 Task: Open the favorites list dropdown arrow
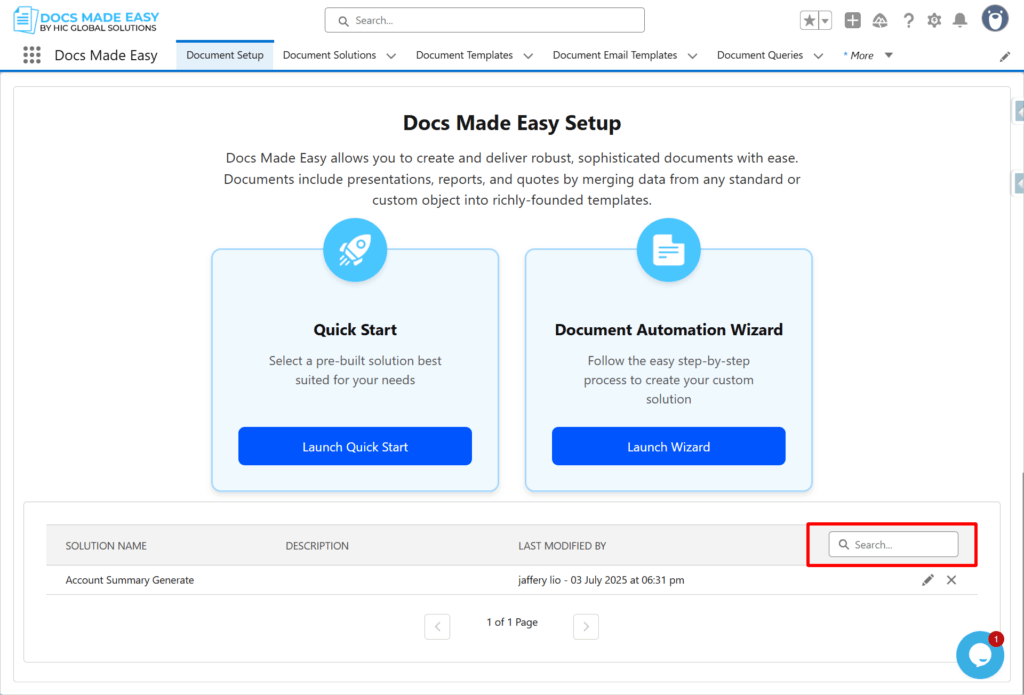[x=825, y=20]
